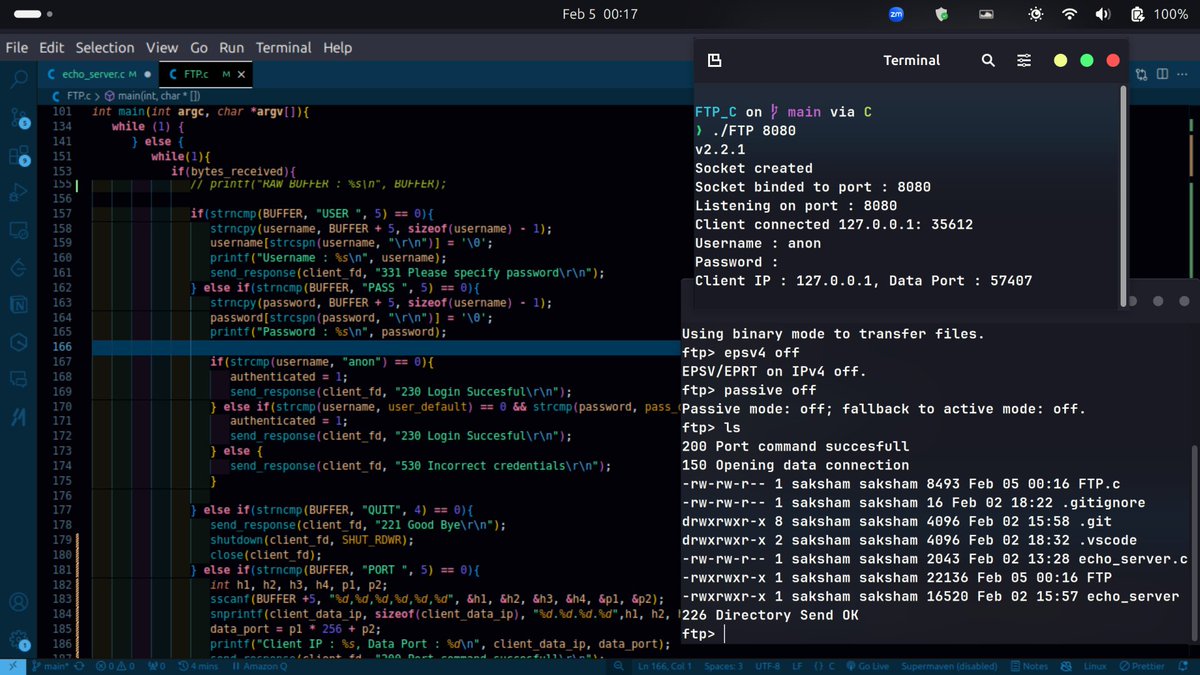Click the 'Username : anon' line in Terminal
This screenshot has height=675, width=1200.
tap(758, 243)
